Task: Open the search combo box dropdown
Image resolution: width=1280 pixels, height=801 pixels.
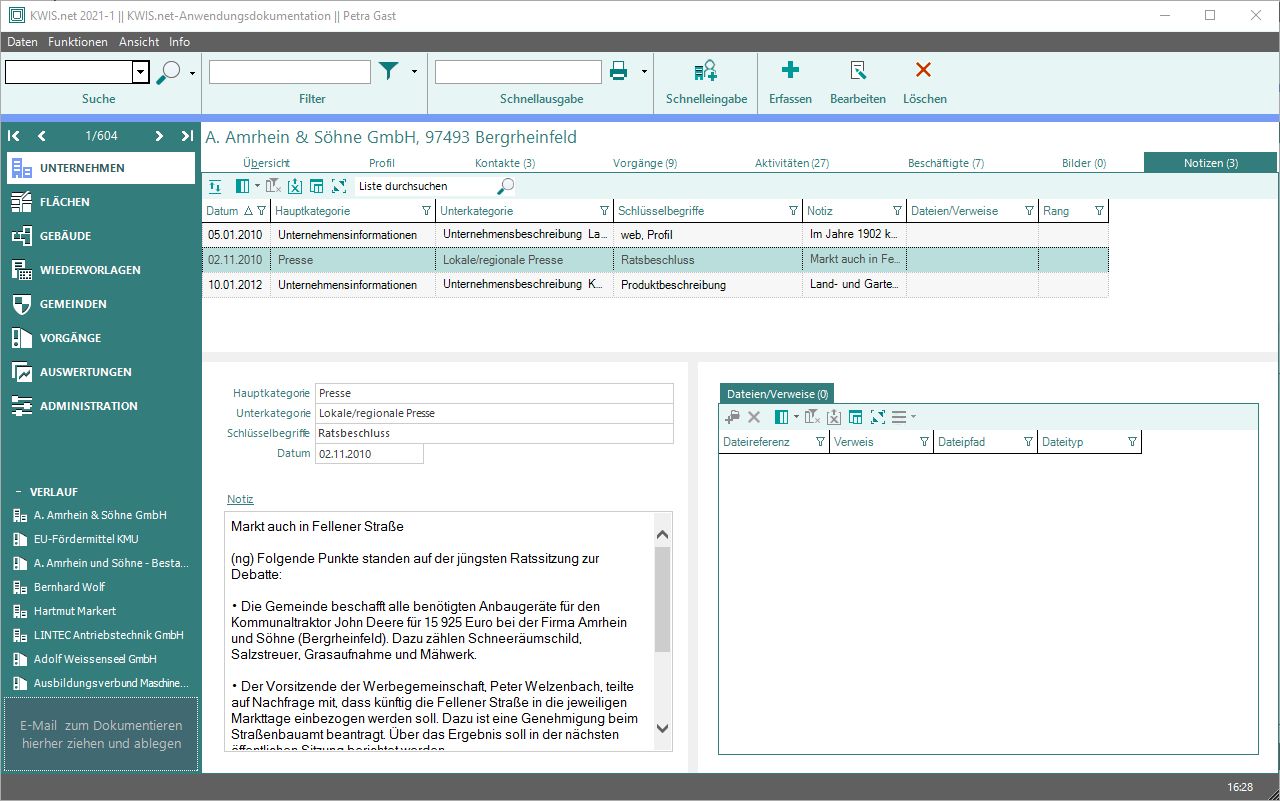Action: [x=140, y=72]
